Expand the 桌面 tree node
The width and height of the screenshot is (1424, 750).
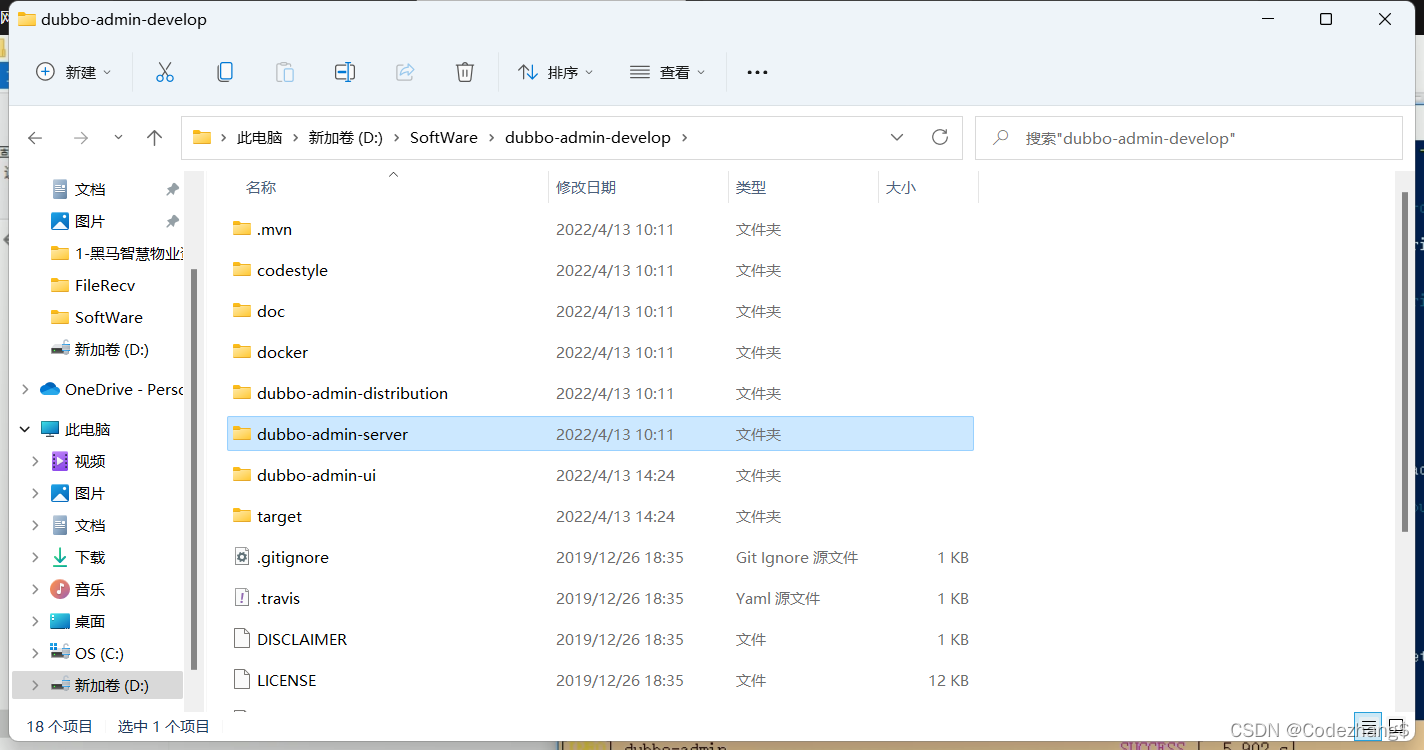click(x=35, y=621)
